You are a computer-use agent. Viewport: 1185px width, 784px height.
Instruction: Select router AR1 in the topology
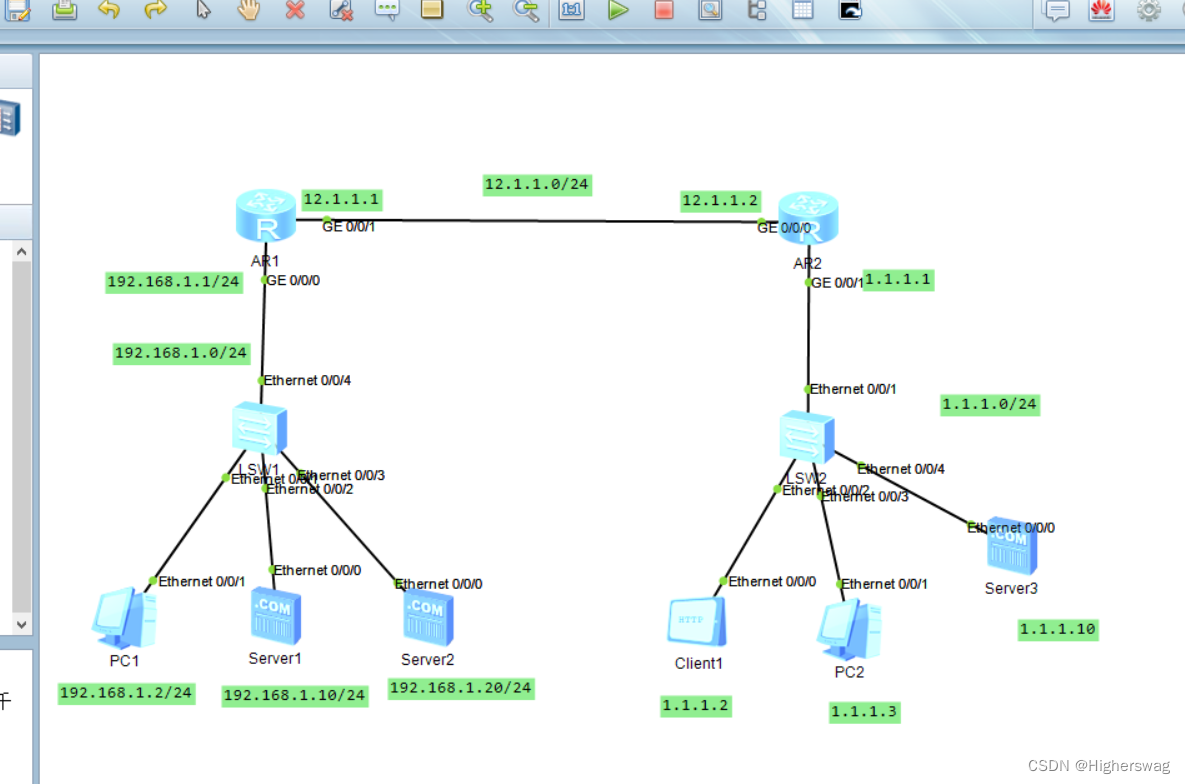coord(266,213)
